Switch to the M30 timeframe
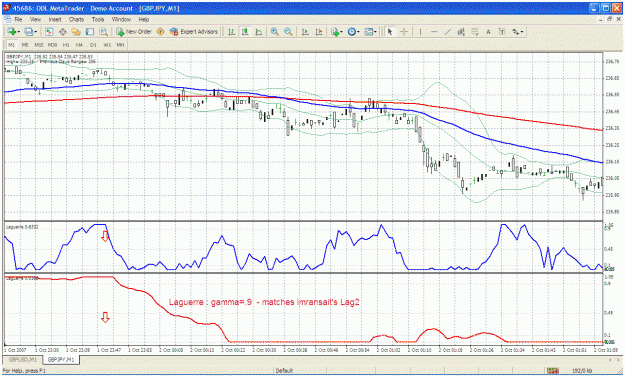Viewport: 625px width, 377px height. [x=53, y=45]
